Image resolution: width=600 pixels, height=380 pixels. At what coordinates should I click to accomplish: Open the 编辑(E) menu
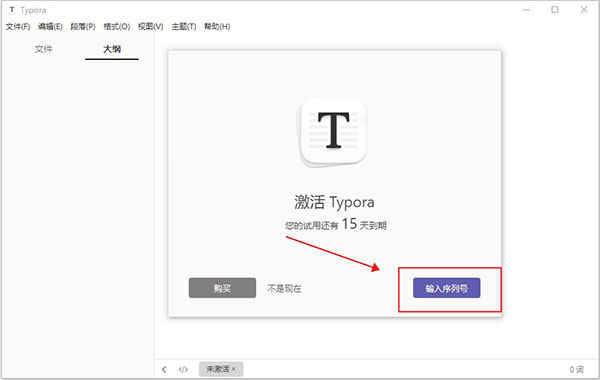click(x=50, y=27)
